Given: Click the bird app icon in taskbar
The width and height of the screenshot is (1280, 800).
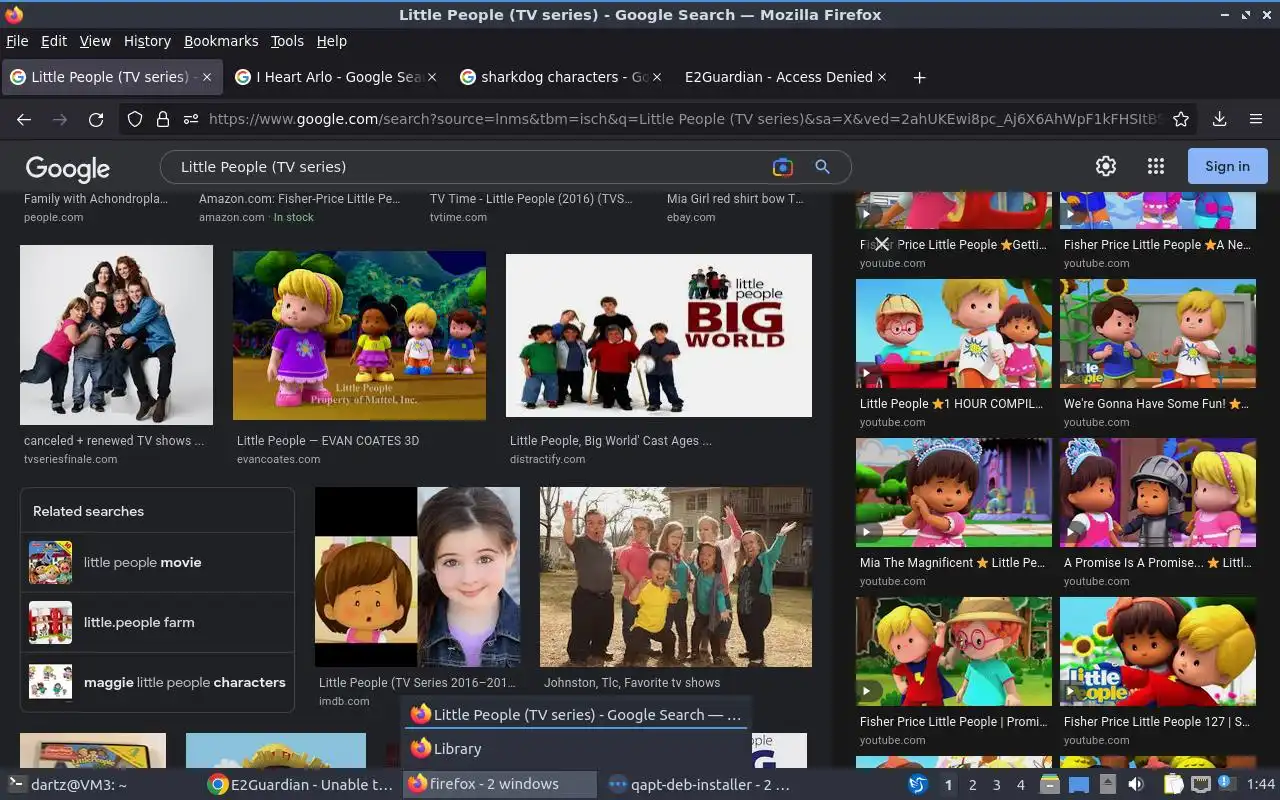Looking at the screenshot, I should pyautogui.click(x=918, y=785).
